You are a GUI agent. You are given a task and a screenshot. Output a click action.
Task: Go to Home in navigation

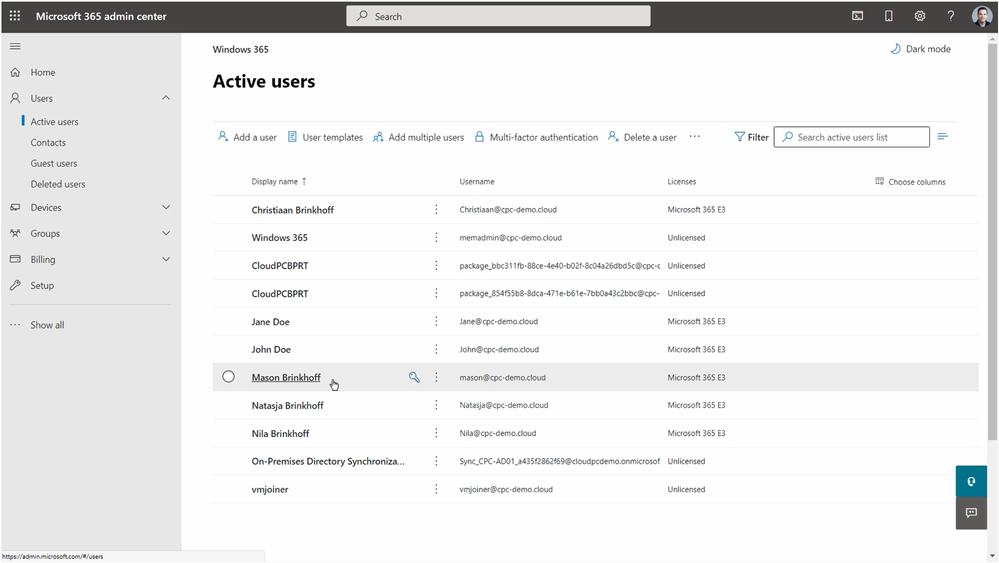(x=43, y=73)
